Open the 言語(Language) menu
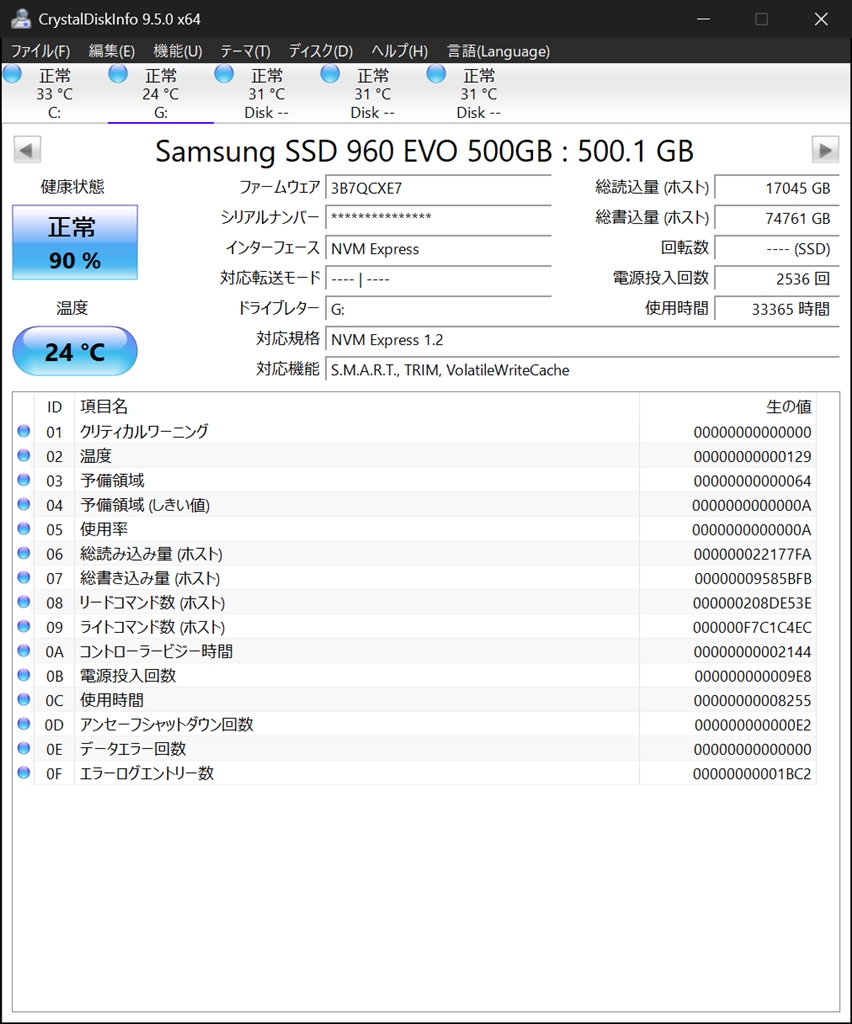 coord(498,51)
